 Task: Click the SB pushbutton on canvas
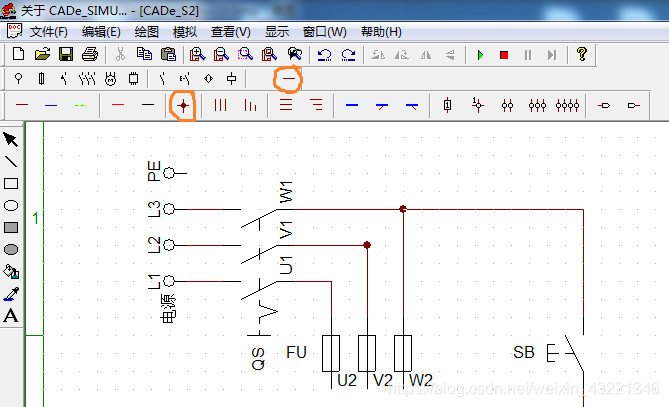[x=565, y=353]
